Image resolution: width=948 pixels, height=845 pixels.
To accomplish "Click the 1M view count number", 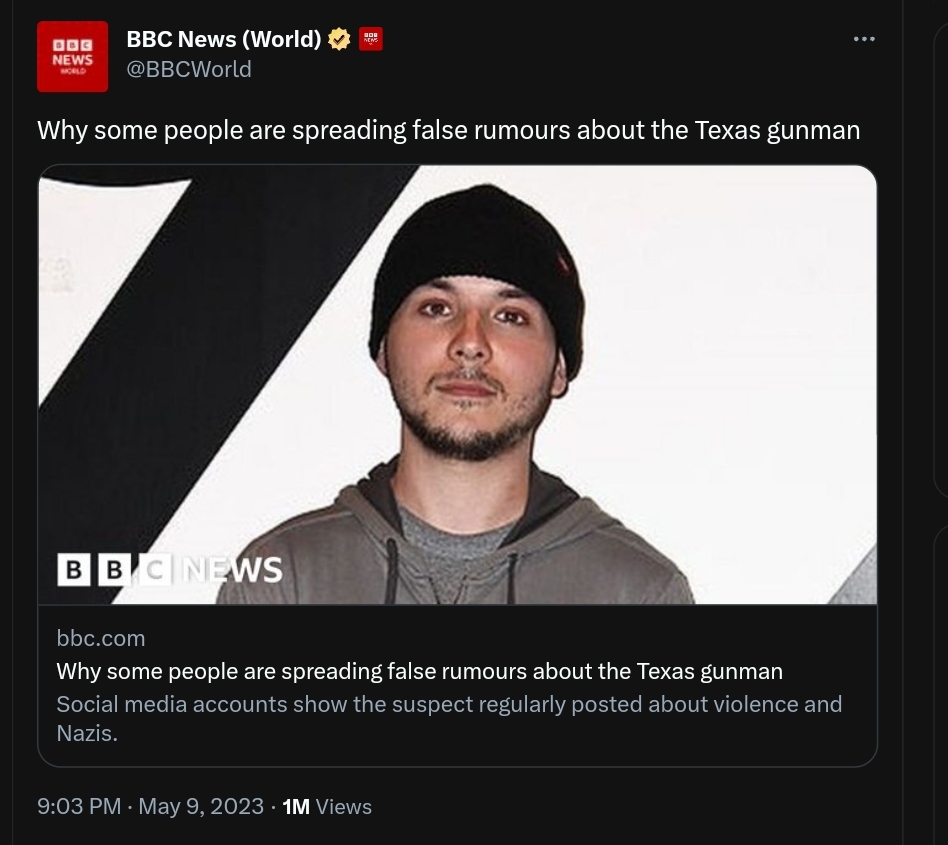I will (296, 806).
